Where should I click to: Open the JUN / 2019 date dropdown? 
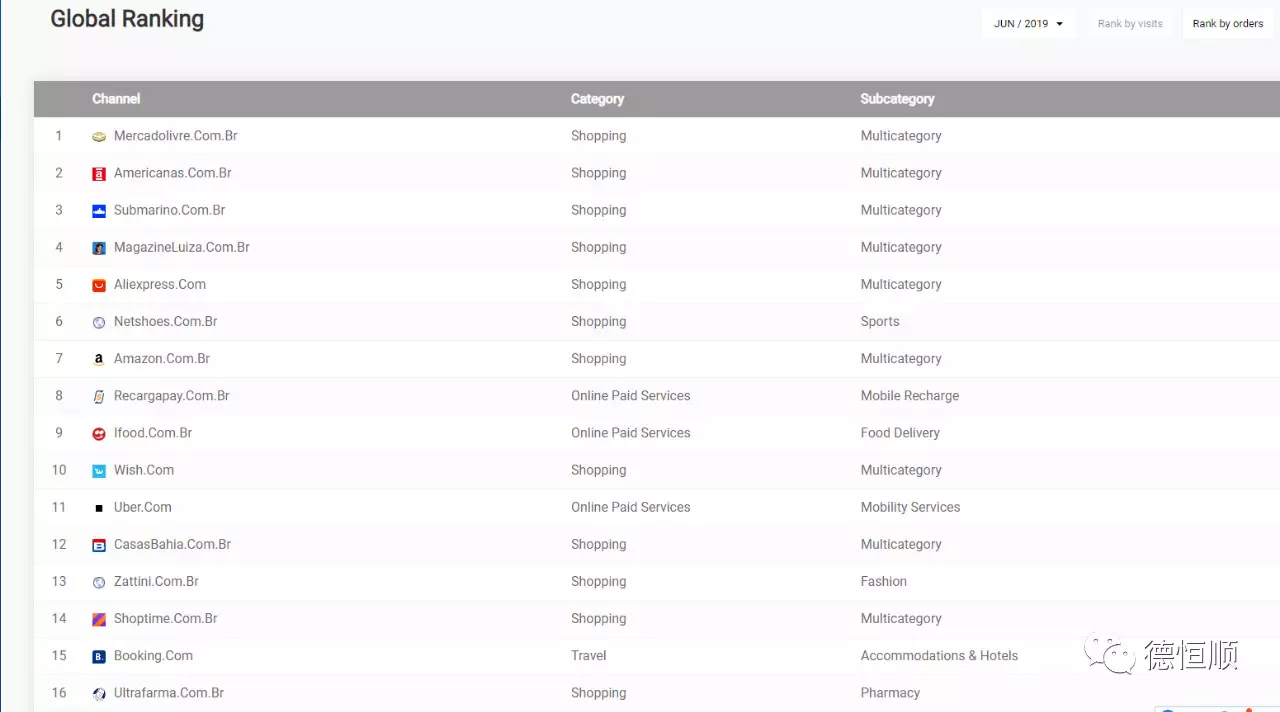point(1028,23)
